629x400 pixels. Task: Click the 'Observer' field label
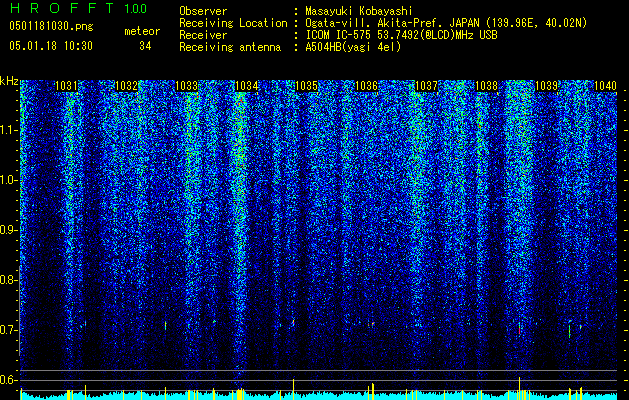tap(203, 11)
